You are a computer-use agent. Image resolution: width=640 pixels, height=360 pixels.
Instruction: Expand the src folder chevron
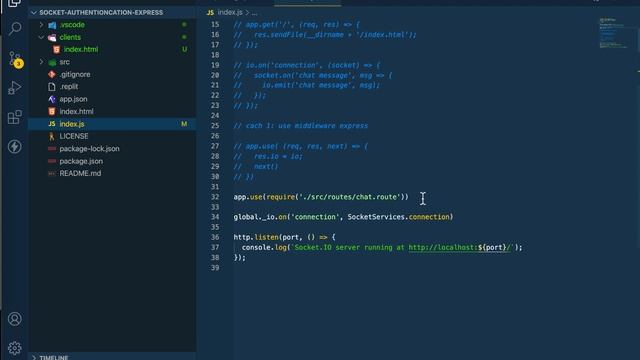click(x=42, y=62)
